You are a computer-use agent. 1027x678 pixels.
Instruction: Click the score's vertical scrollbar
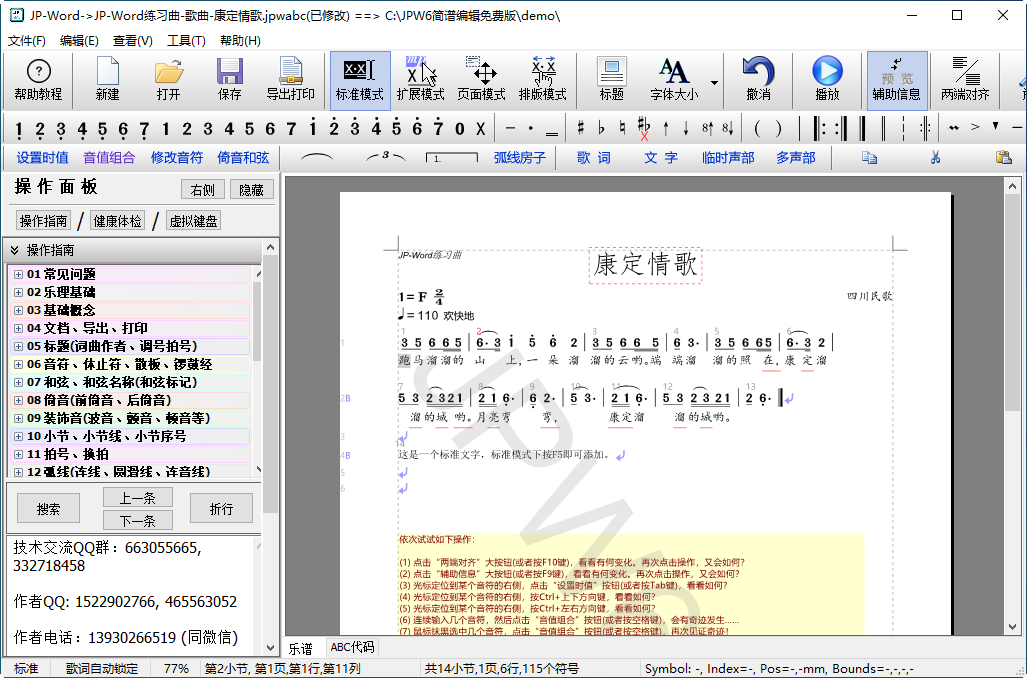1013,406
